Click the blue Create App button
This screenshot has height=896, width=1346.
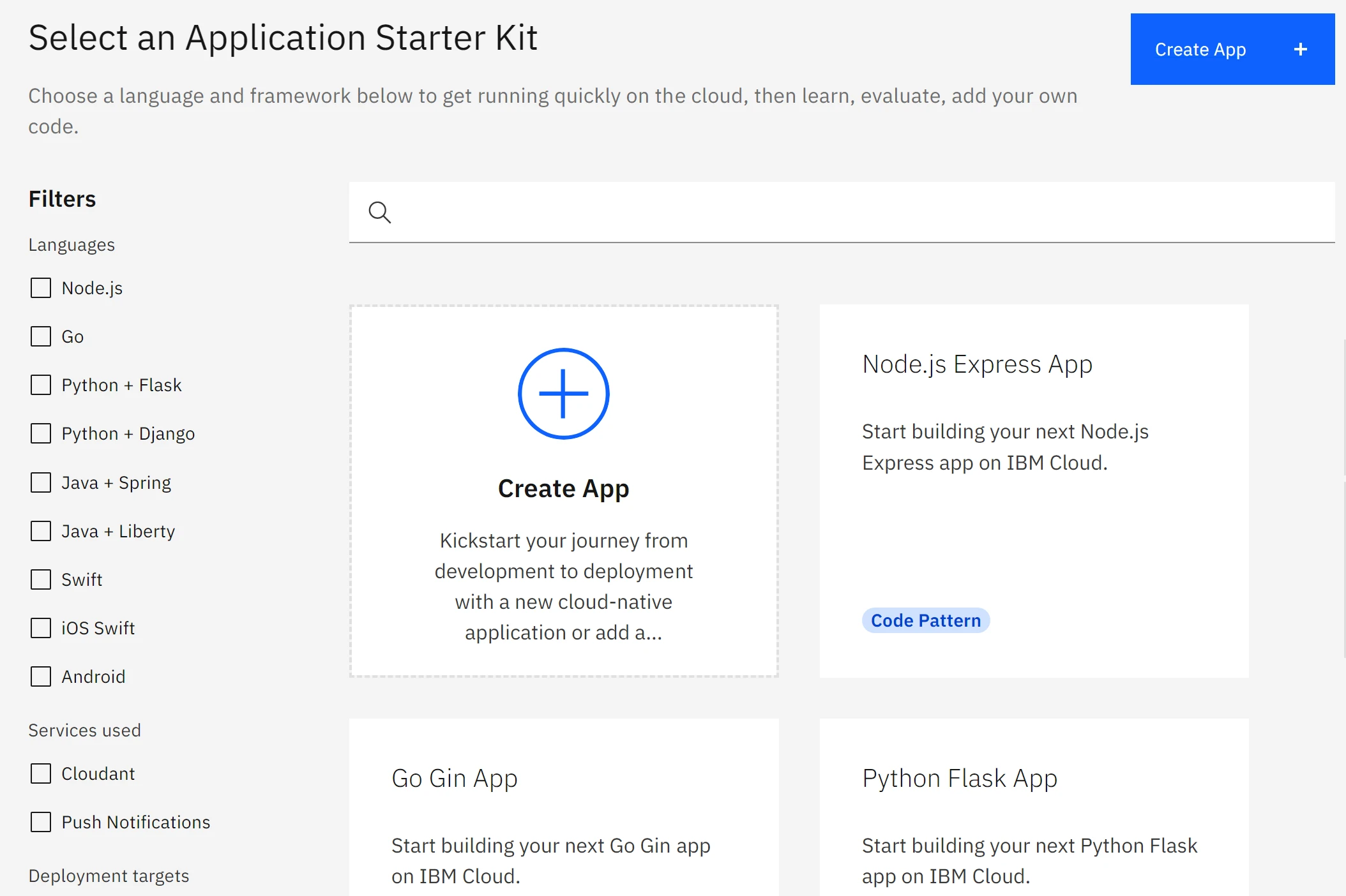[x=1232, y=49]
